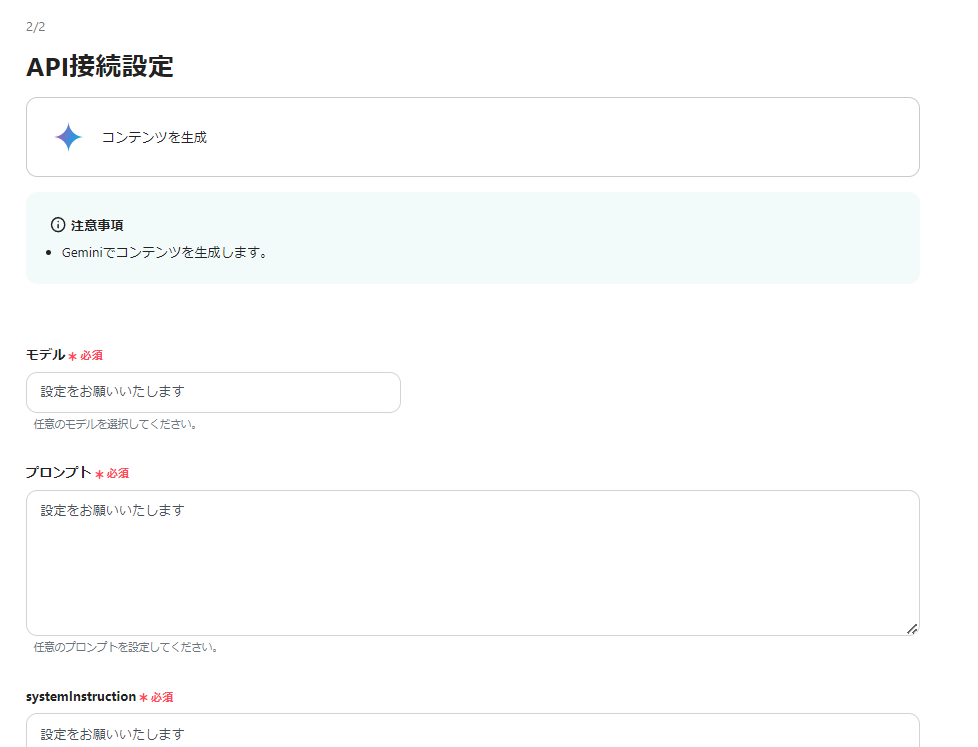Select the コンテンツを生成 card
The height and width of the screenshot is (747, 978).
coord(471,137)
